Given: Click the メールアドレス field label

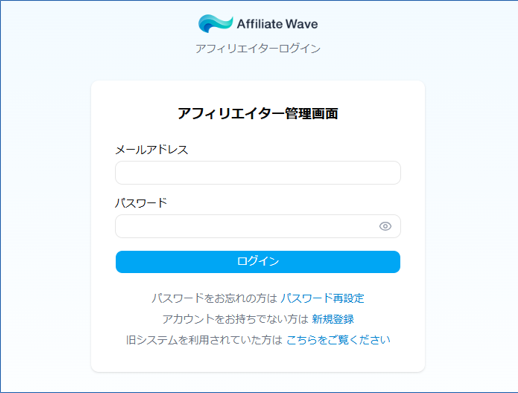Looking at the screenshot, I should click(152, 150).
